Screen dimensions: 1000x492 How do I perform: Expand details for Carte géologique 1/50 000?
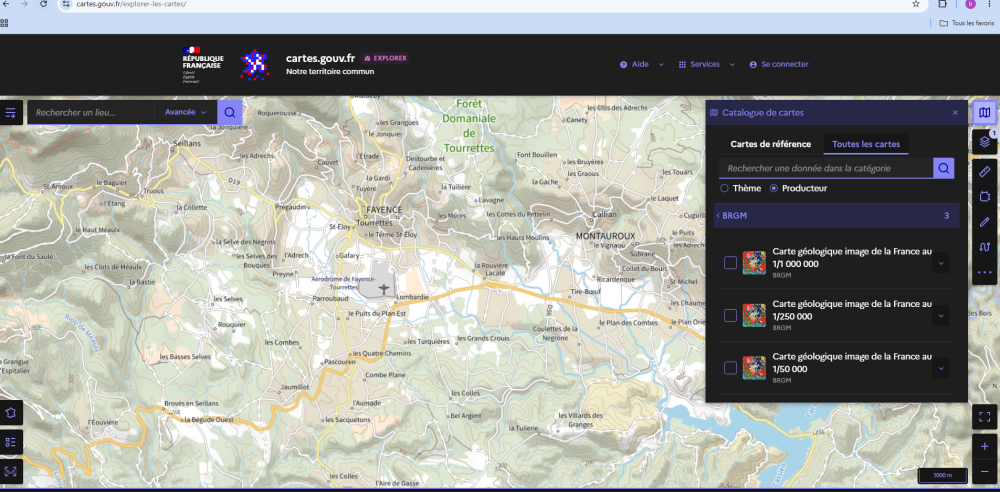point(941,368)
